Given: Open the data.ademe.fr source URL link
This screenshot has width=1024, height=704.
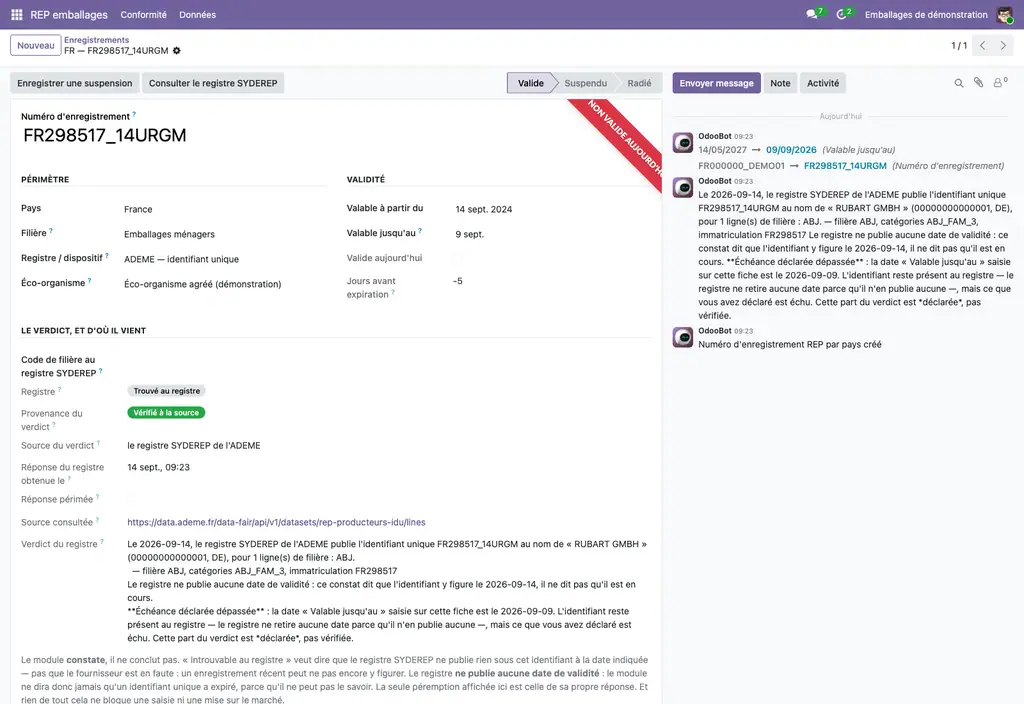Looking at the screenshot, I should point(276,522).
